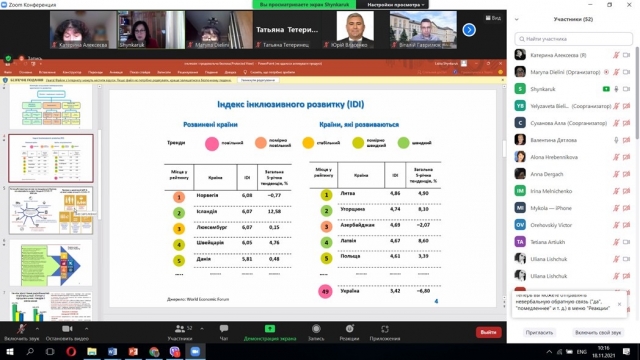Open Task View on taskbar
This screenshot has width=640, height=360.
(50, 351)
